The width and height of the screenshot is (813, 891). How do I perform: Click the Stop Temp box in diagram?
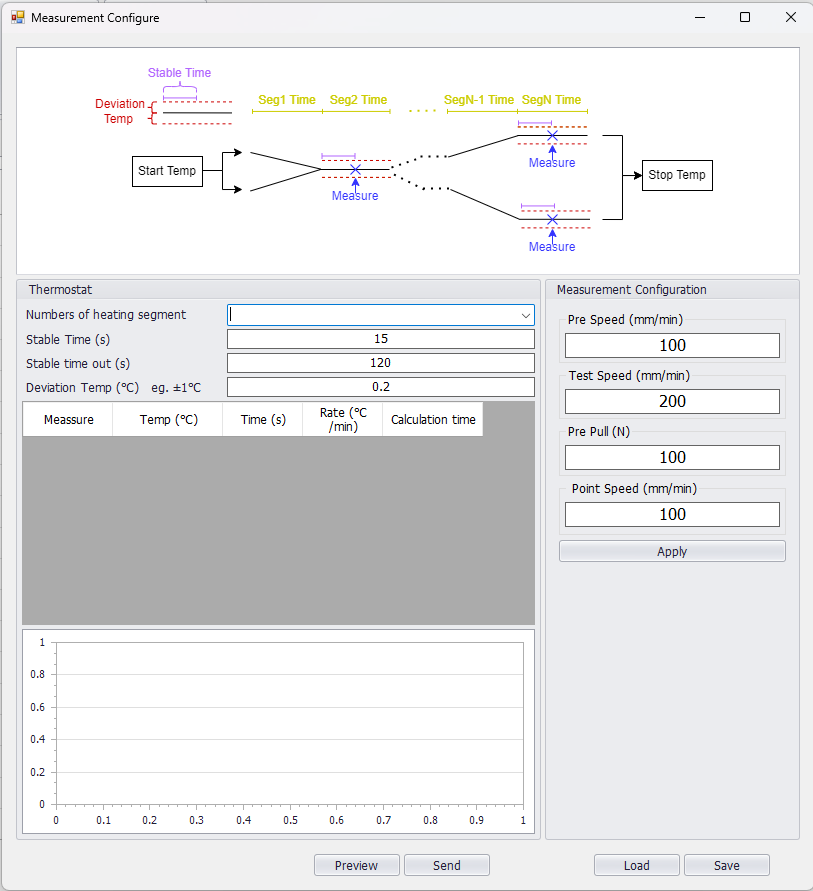click(677, 175)
